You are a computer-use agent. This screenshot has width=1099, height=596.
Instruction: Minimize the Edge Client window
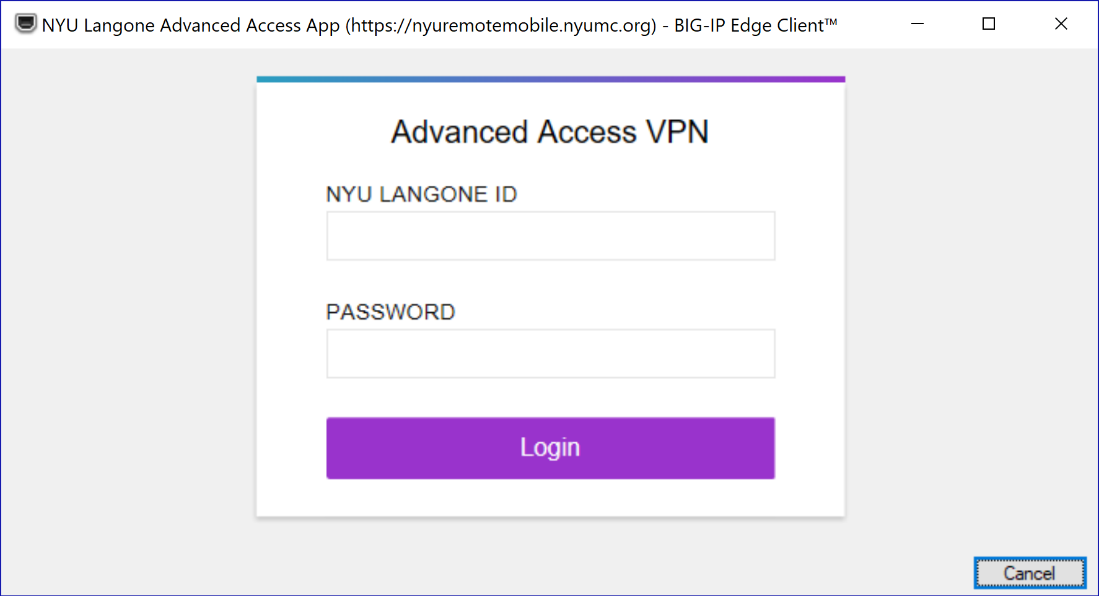click(917, 23)
